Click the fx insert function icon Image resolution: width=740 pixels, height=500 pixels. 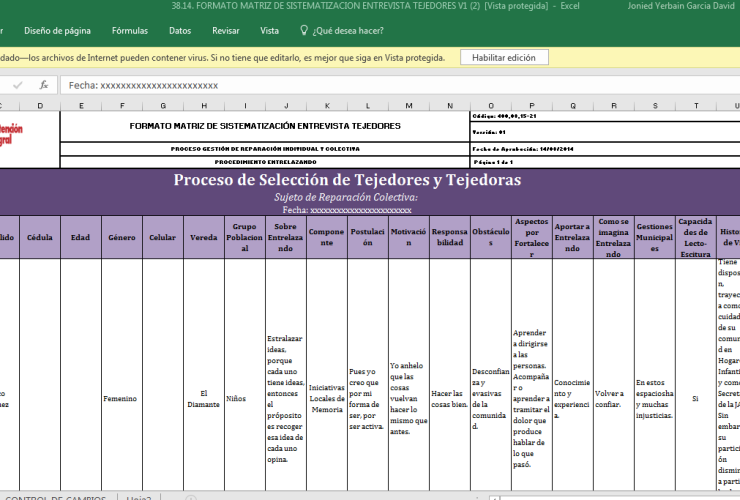[44, 85]
